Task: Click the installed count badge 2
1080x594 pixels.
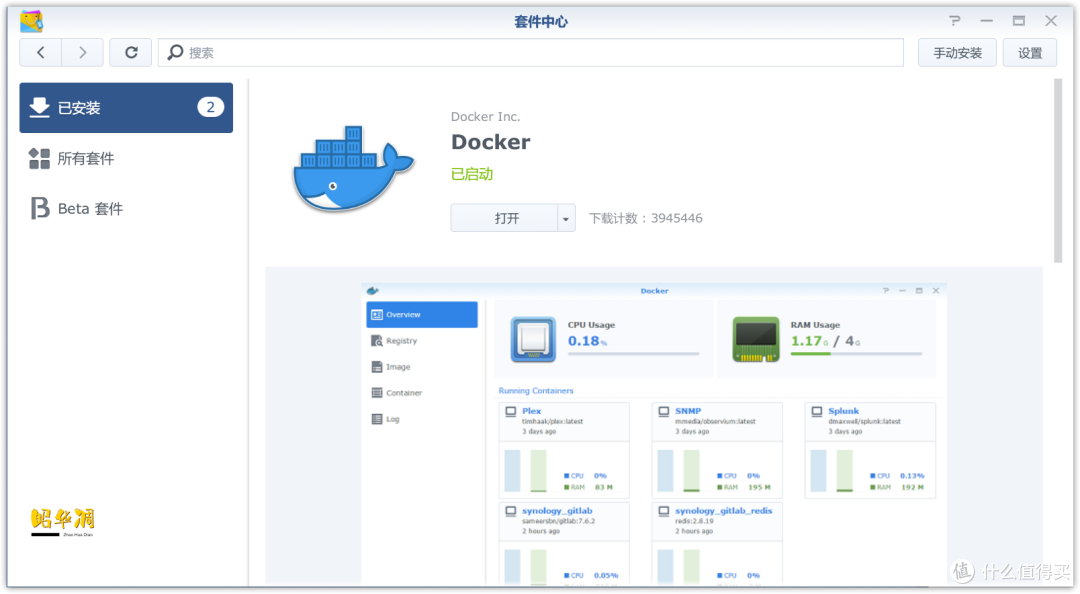Action: pyautogui.click(x=211, y=107)
